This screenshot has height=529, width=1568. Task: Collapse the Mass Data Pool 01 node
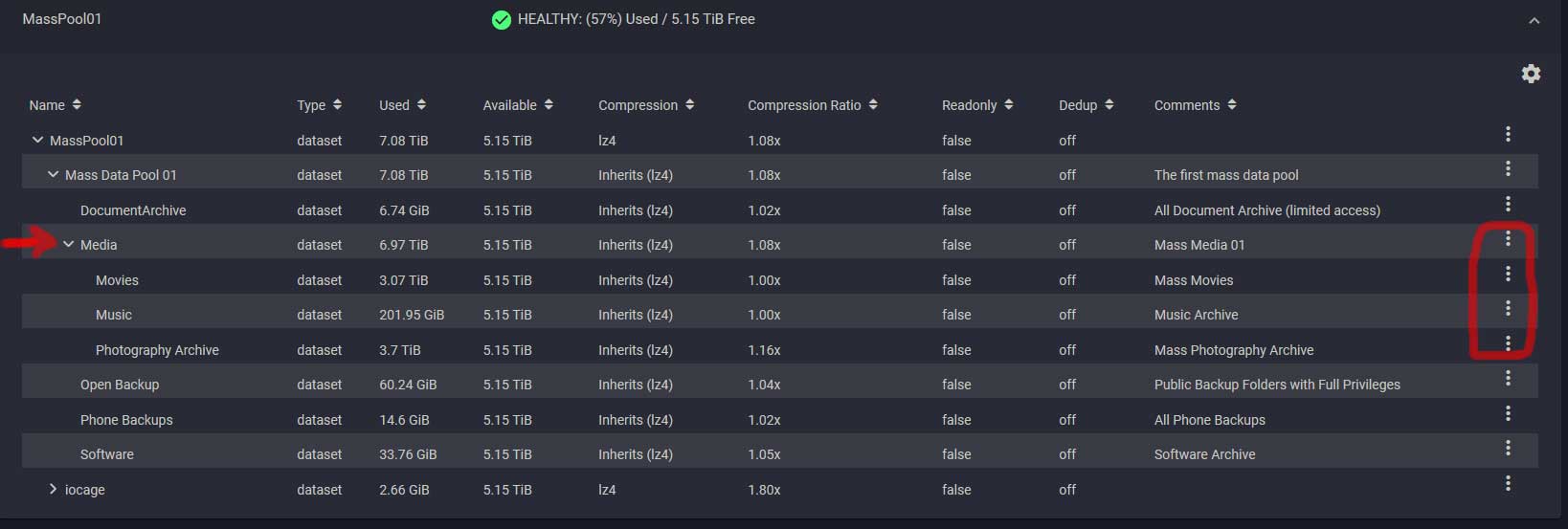pyautogui.click(x=53, y=175)
